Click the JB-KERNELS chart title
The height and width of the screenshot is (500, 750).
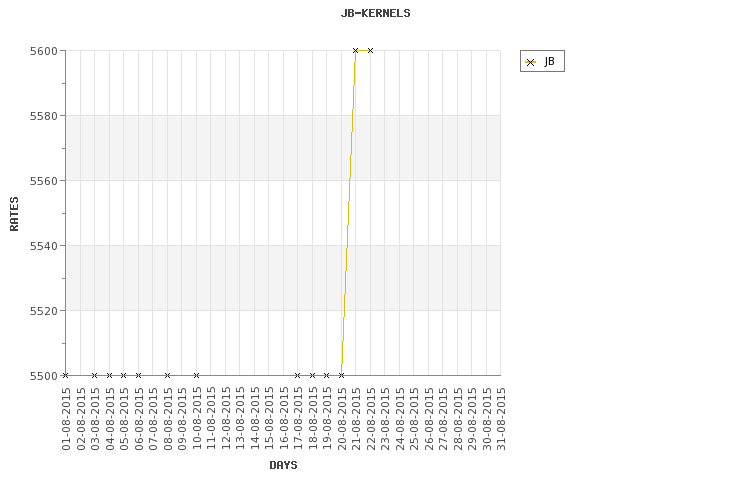[x=375, y=13]
